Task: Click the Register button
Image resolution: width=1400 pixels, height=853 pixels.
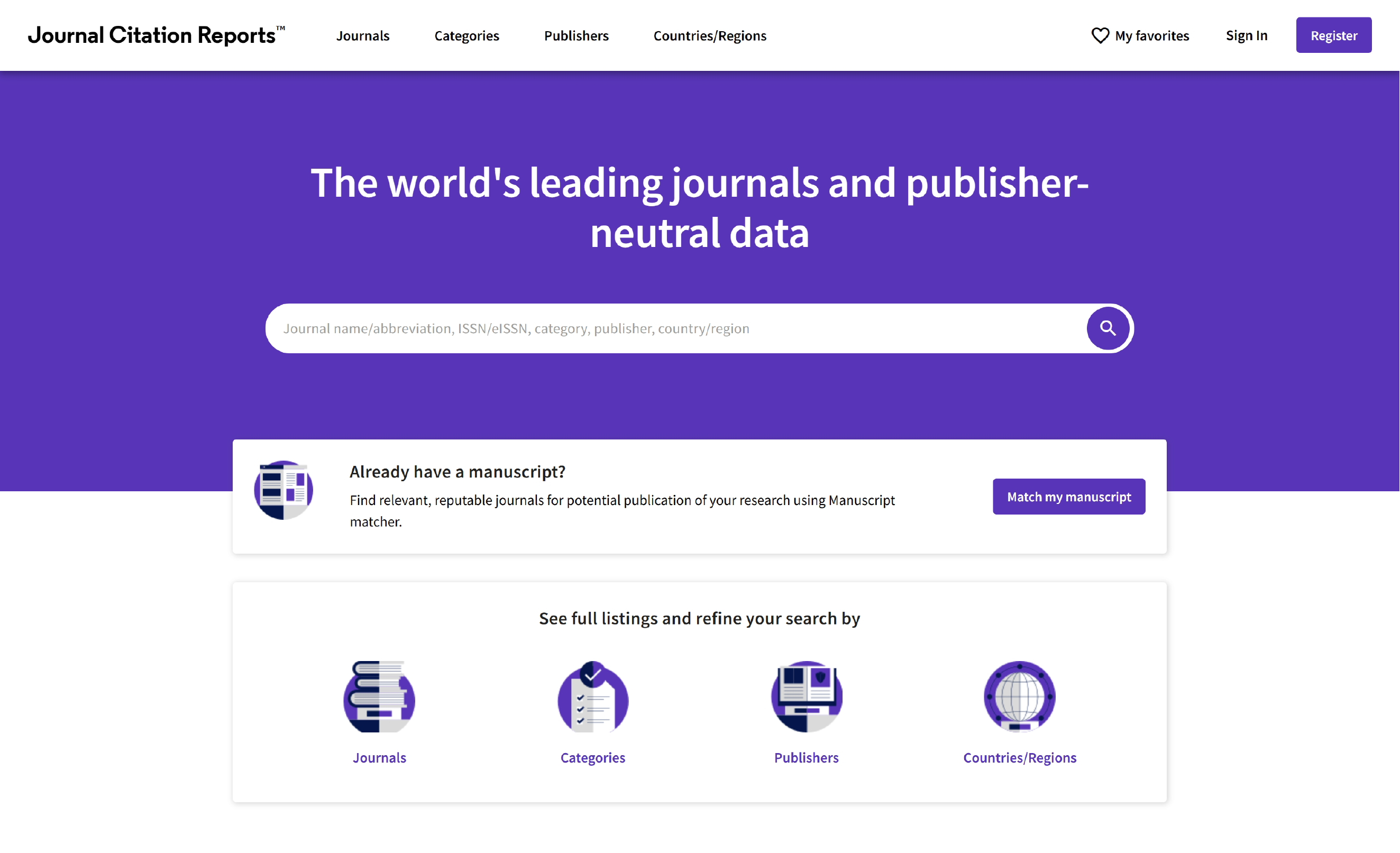Action: [x=1333, y=35]
